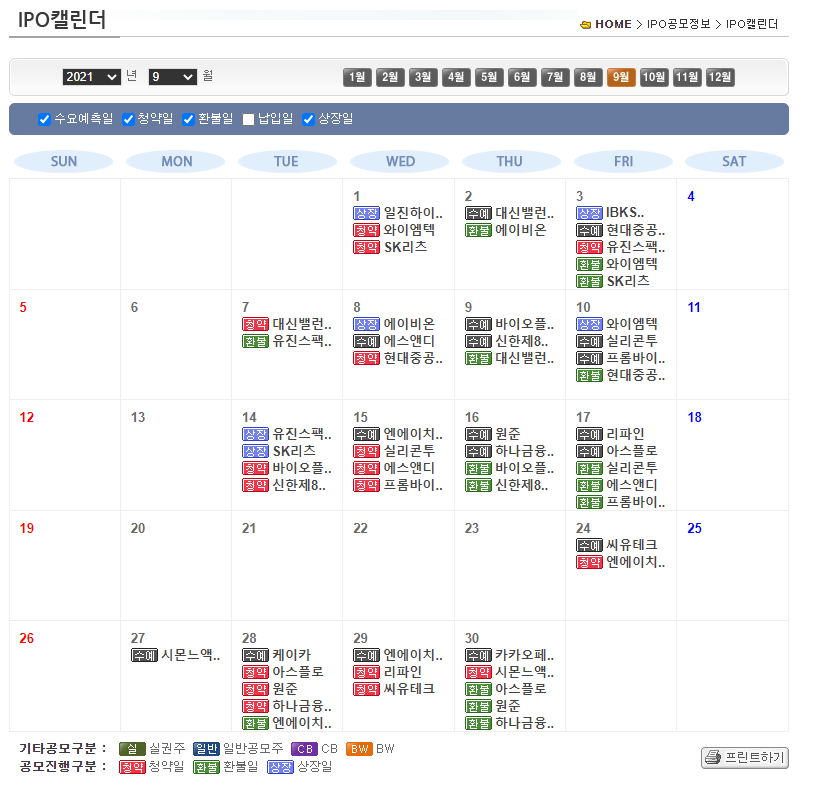
Task: Open 일진하이.. listing on September 1
Action: pyautogui.click(x=413, y=213)
